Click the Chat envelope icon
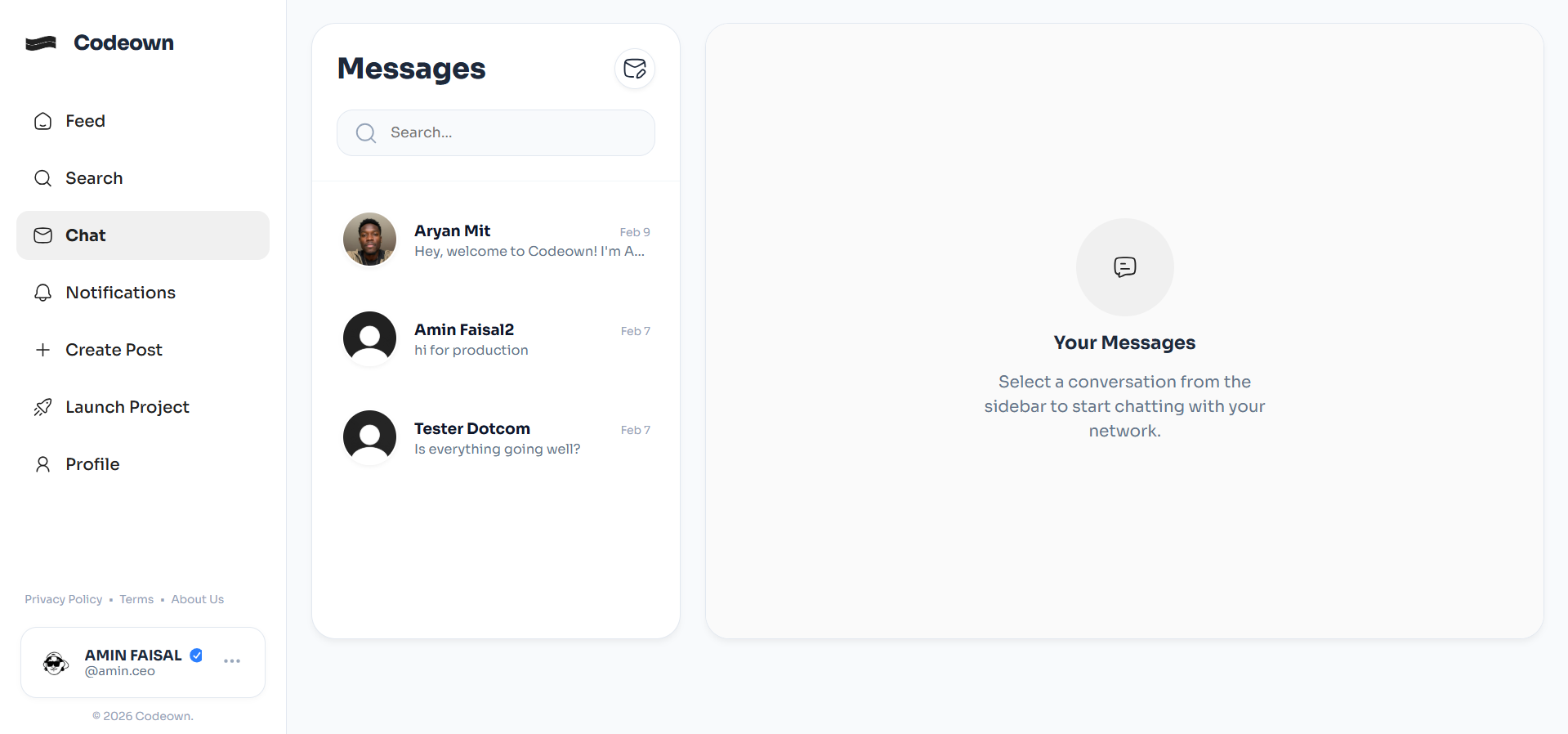The width and height of the screenshot is (1568, 734). click(42, 235)
